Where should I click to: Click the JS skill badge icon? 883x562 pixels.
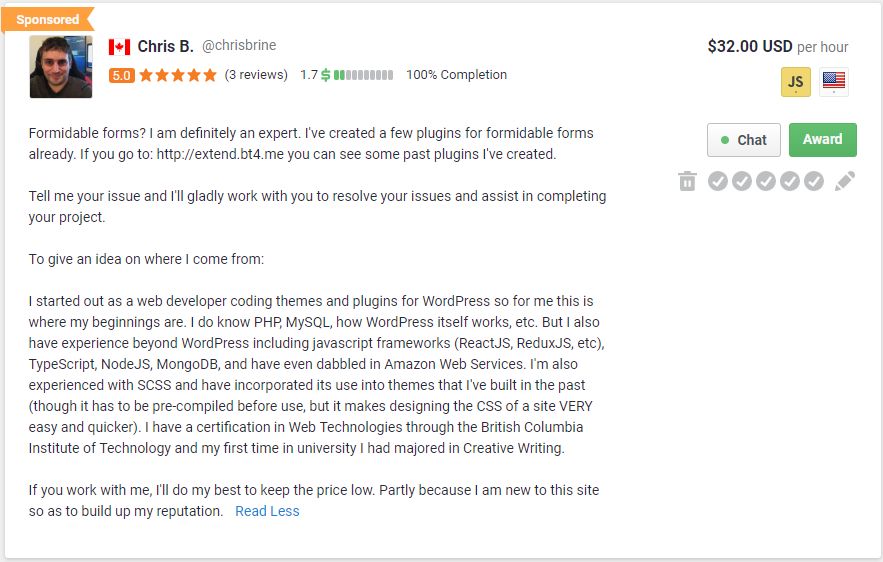pyautogui.click(x=796, y=82)
